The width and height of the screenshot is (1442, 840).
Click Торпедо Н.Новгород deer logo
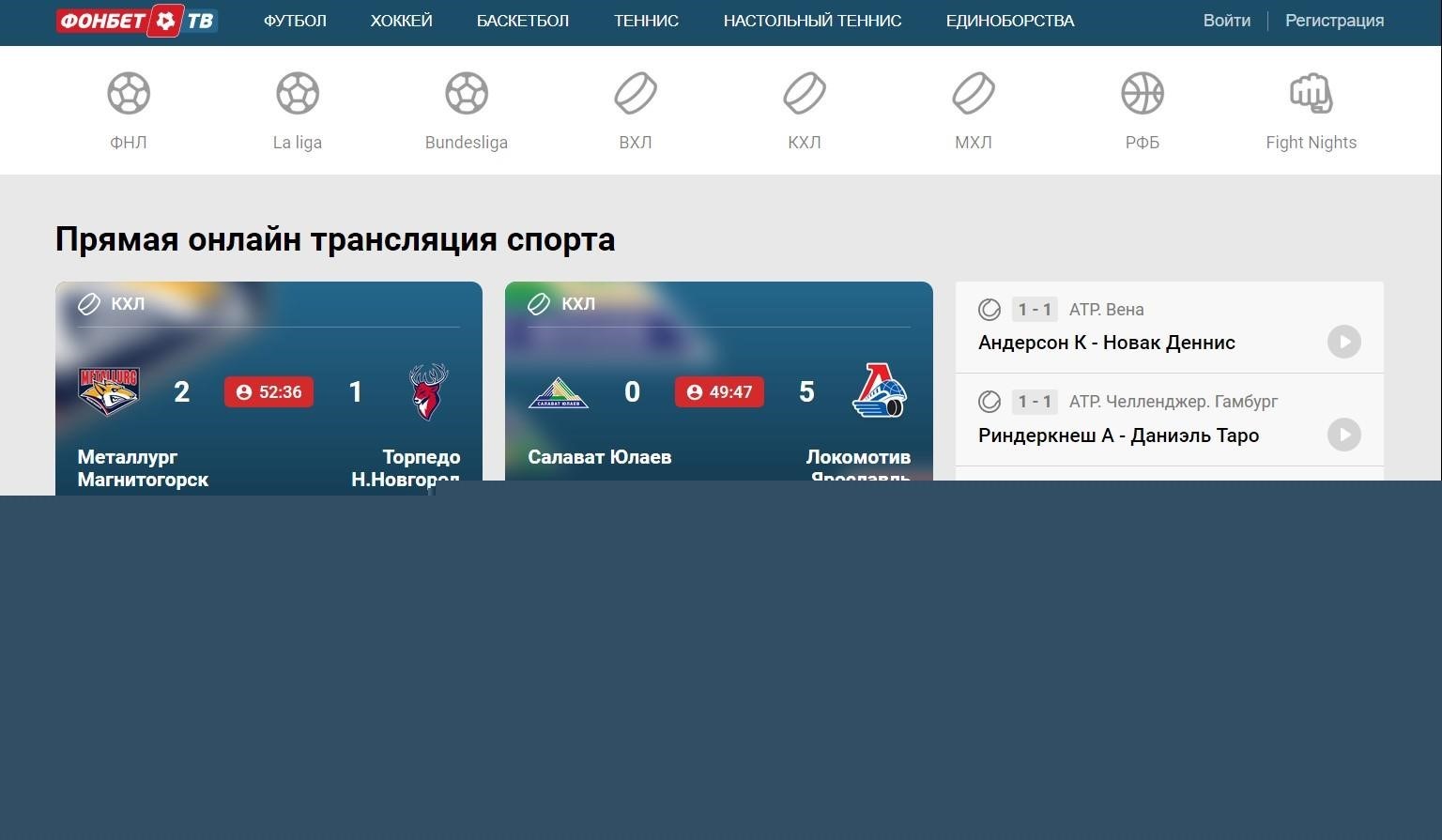[429, 391]
